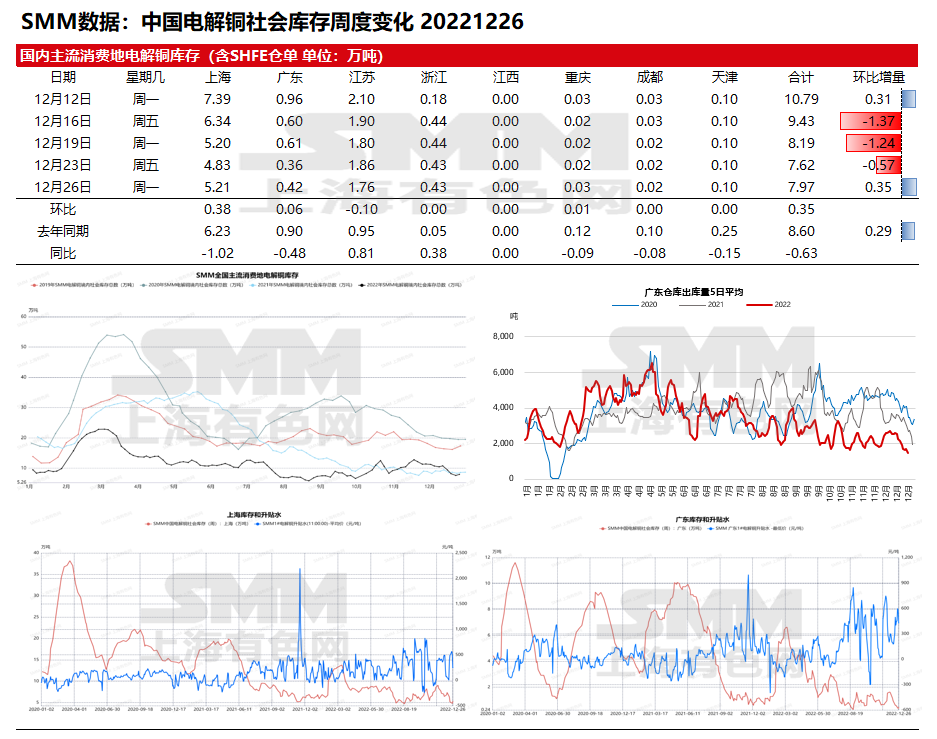Select year-over-year total -0.63
This screenshot has height=739, width=937.
tap(801, 253)
